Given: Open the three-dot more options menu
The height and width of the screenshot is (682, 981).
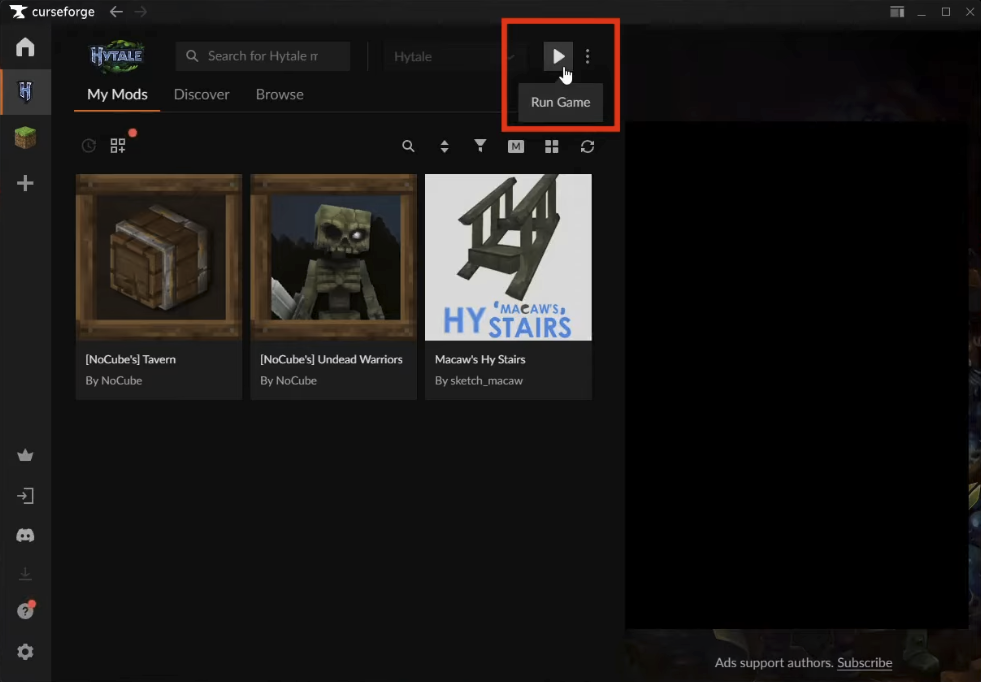Looking at the screenshot, I should click(588, 57).
